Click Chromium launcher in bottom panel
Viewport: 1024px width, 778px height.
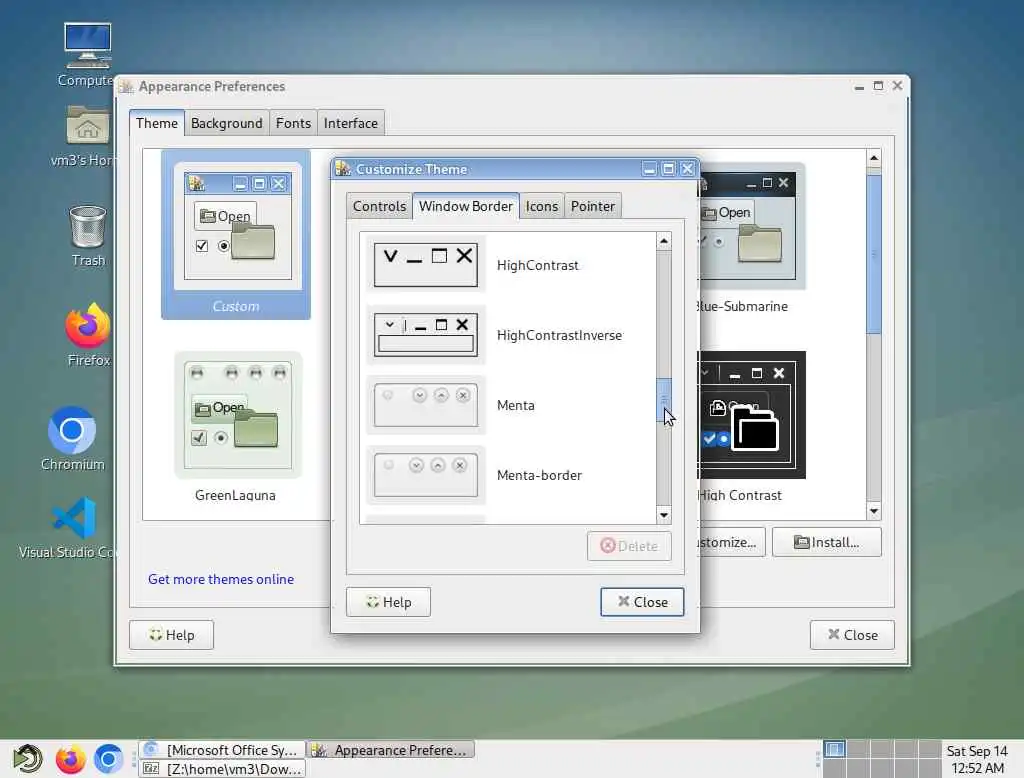point(108,759)
